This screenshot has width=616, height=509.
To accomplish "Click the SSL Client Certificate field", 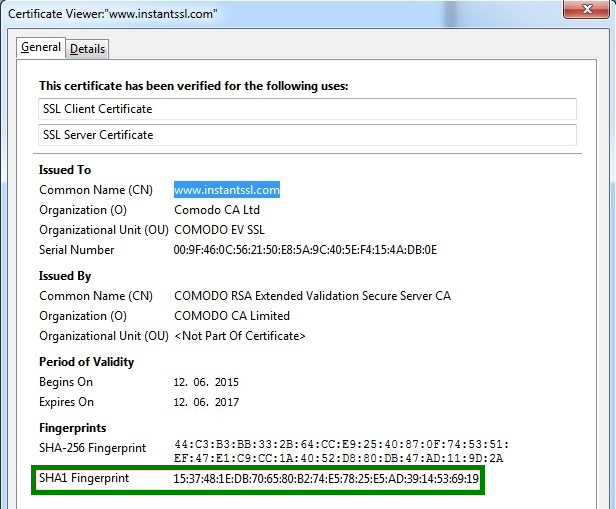I will (307, 109).
